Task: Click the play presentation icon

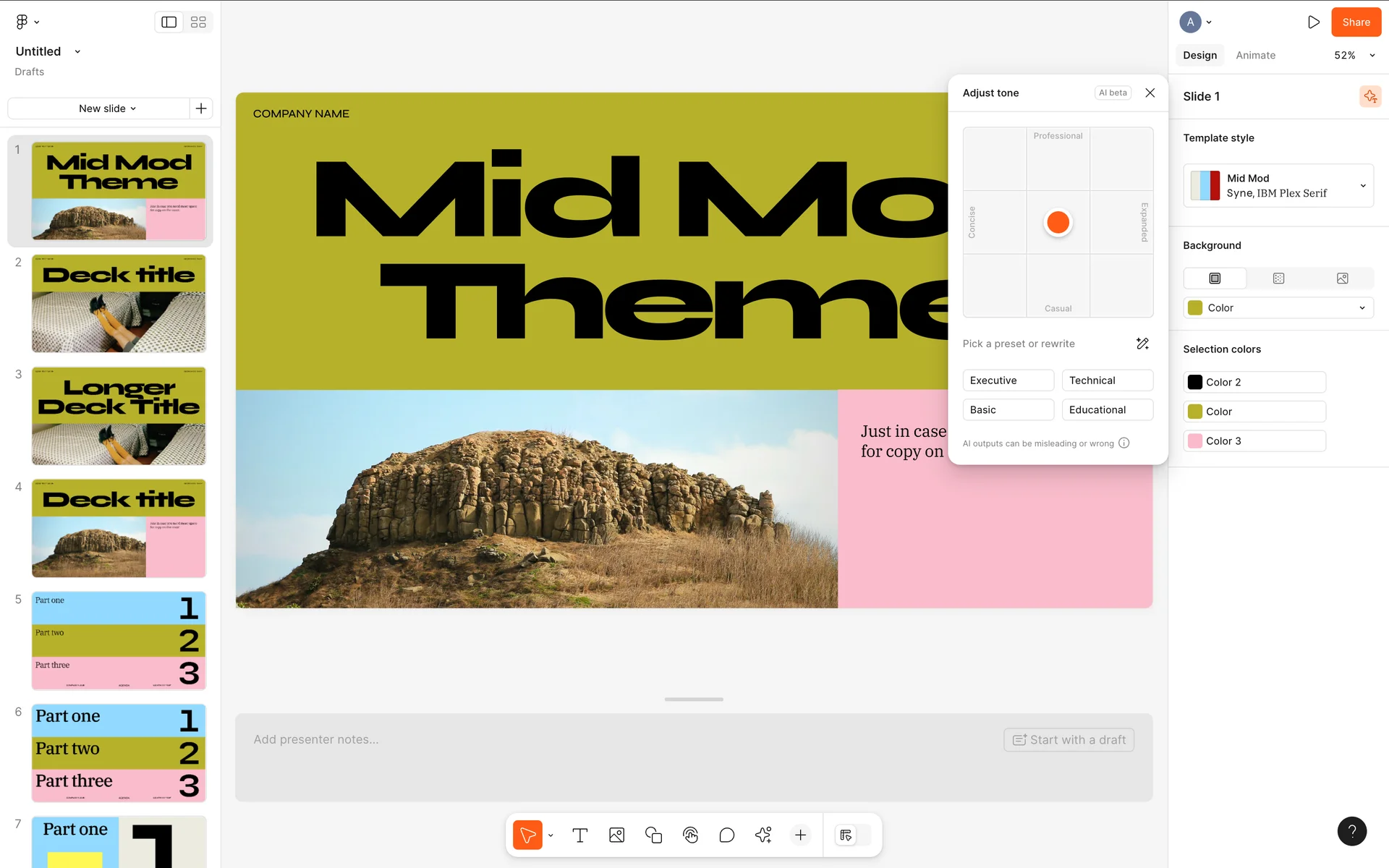Action: (1313, 22)
